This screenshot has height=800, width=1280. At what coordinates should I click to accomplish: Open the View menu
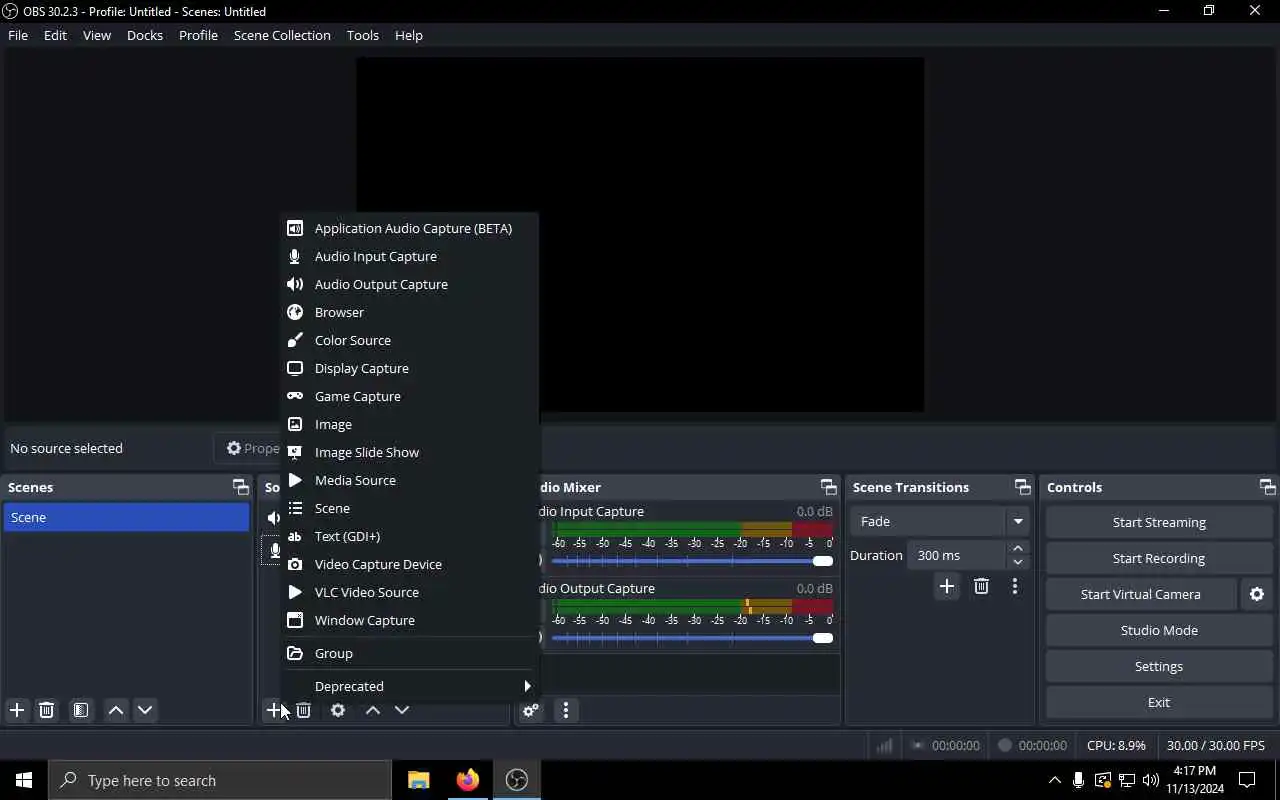97,35
